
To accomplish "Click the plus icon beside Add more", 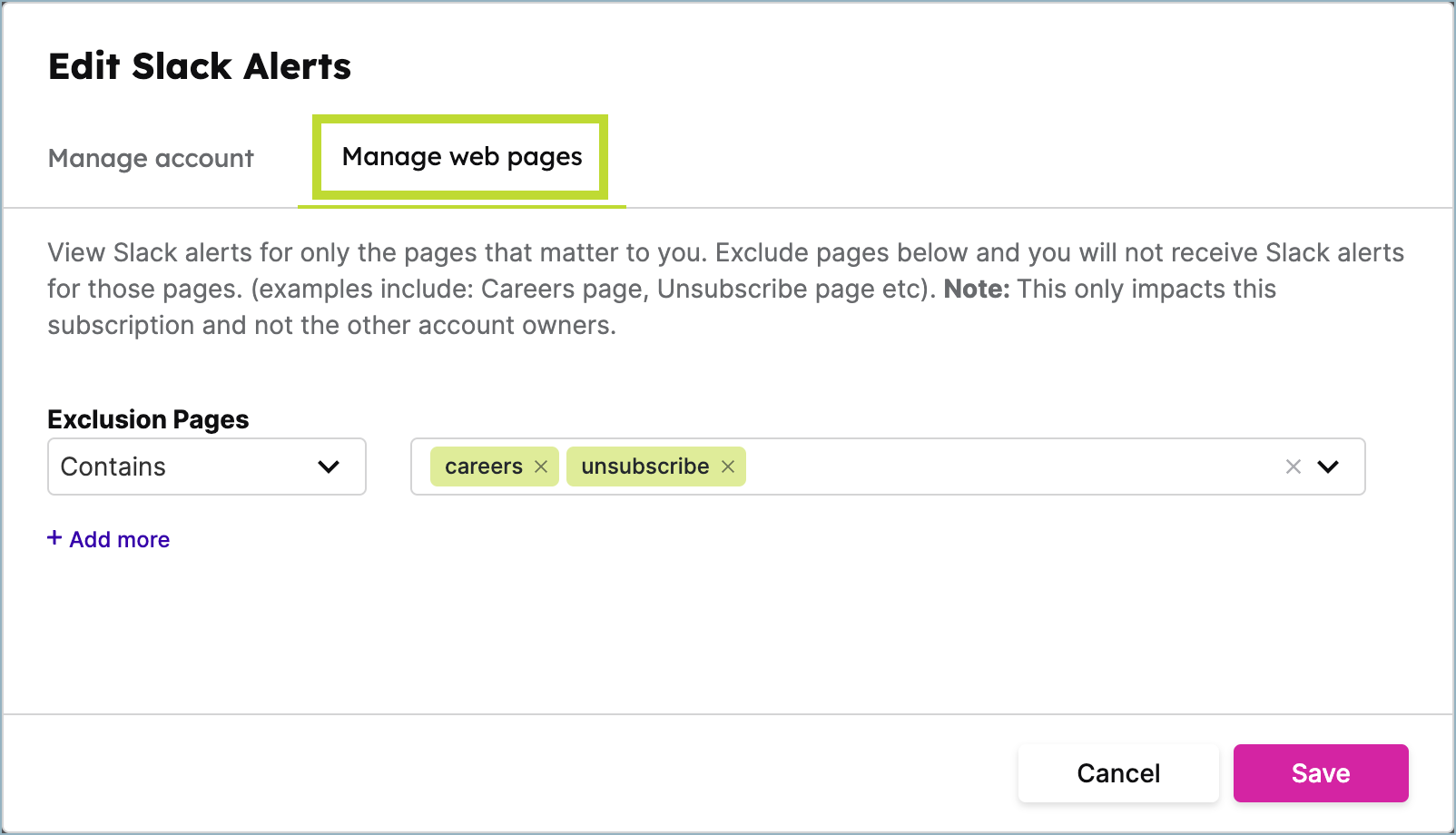I will point(54,538).
